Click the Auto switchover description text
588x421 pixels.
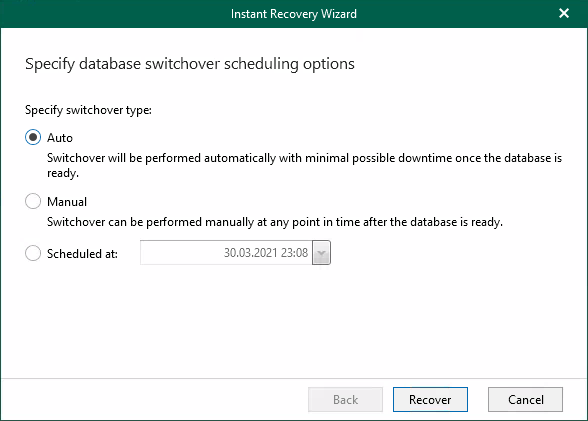point(304,165)
